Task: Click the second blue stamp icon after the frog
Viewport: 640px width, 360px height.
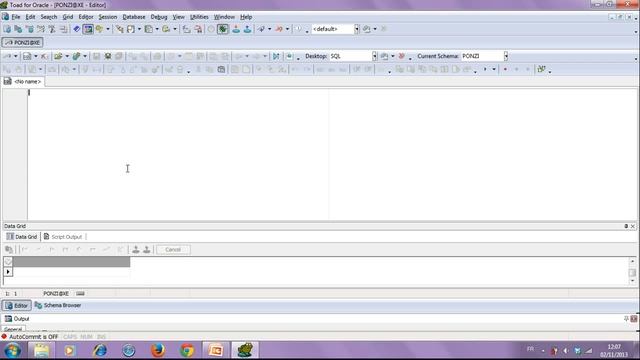Action: pos(247,29)
